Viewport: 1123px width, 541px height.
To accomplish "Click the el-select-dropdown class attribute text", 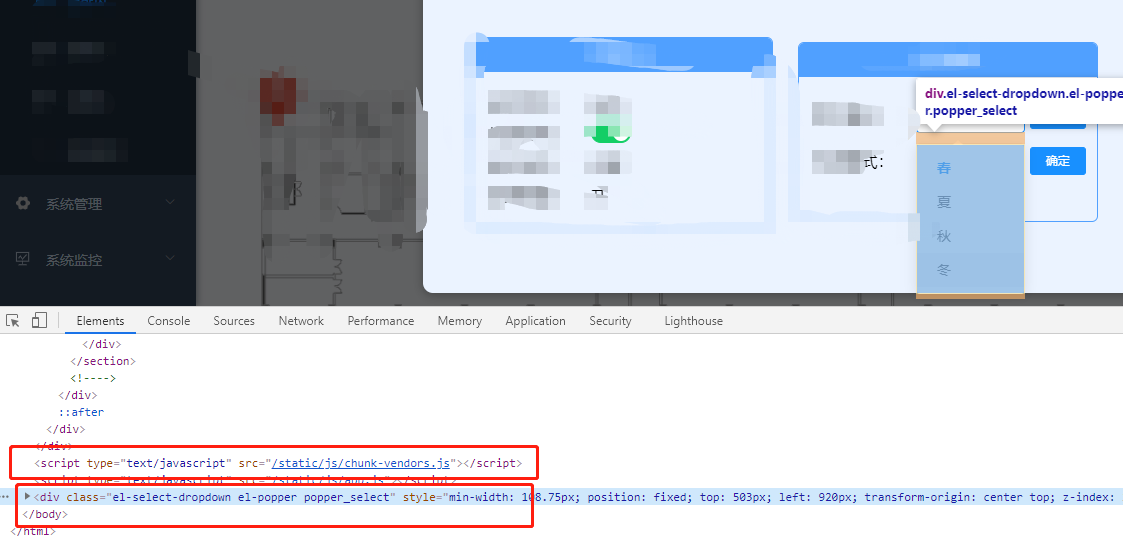I will (251, 497).
